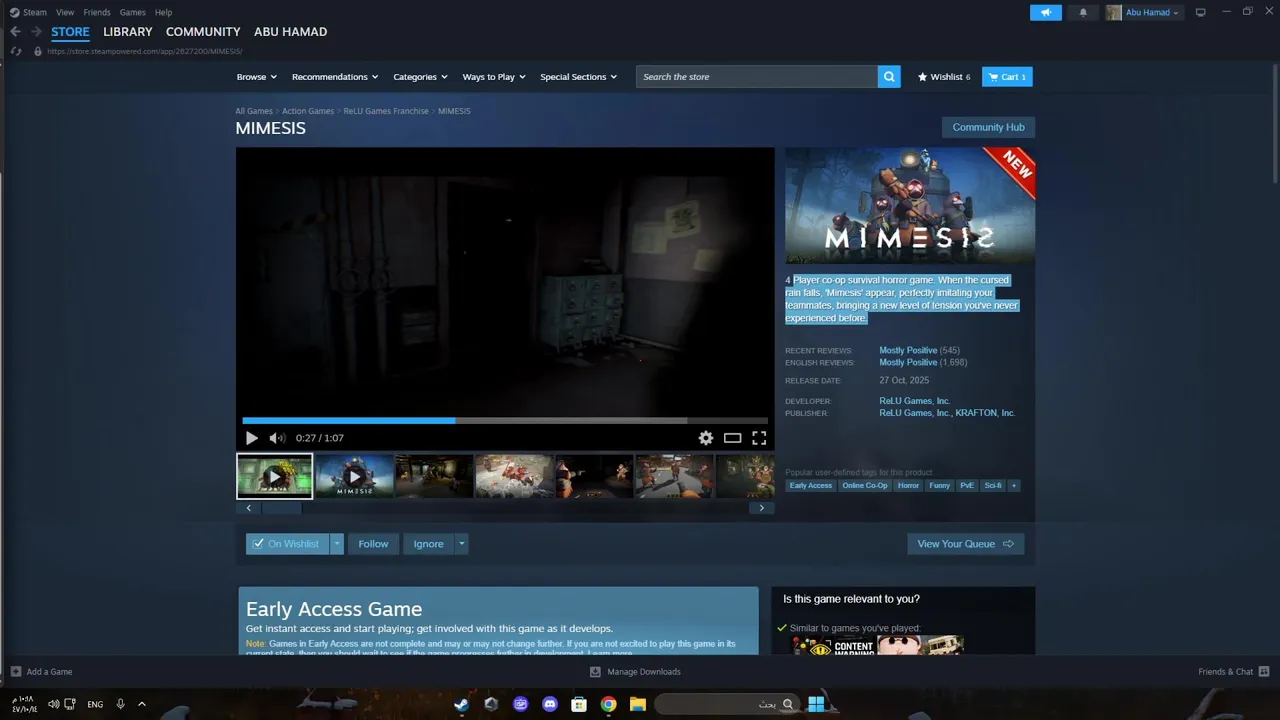Image resolution: width=1280 pixels, height=720 pixels.
Task: Open the All Games breadcrumb
Action: point(254,111)
